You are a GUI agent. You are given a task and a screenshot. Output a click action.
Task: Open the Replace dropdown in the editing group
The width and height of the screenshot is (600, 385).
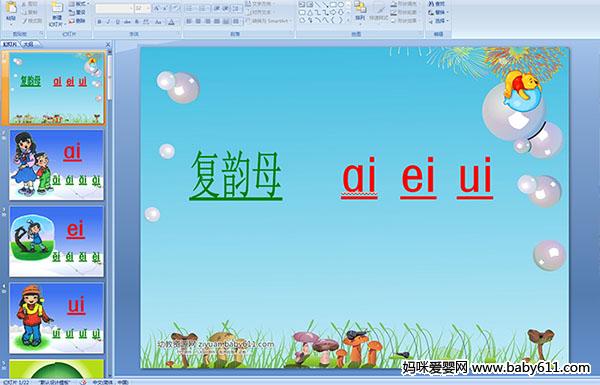pyautogui.click(x=439, y=12)
